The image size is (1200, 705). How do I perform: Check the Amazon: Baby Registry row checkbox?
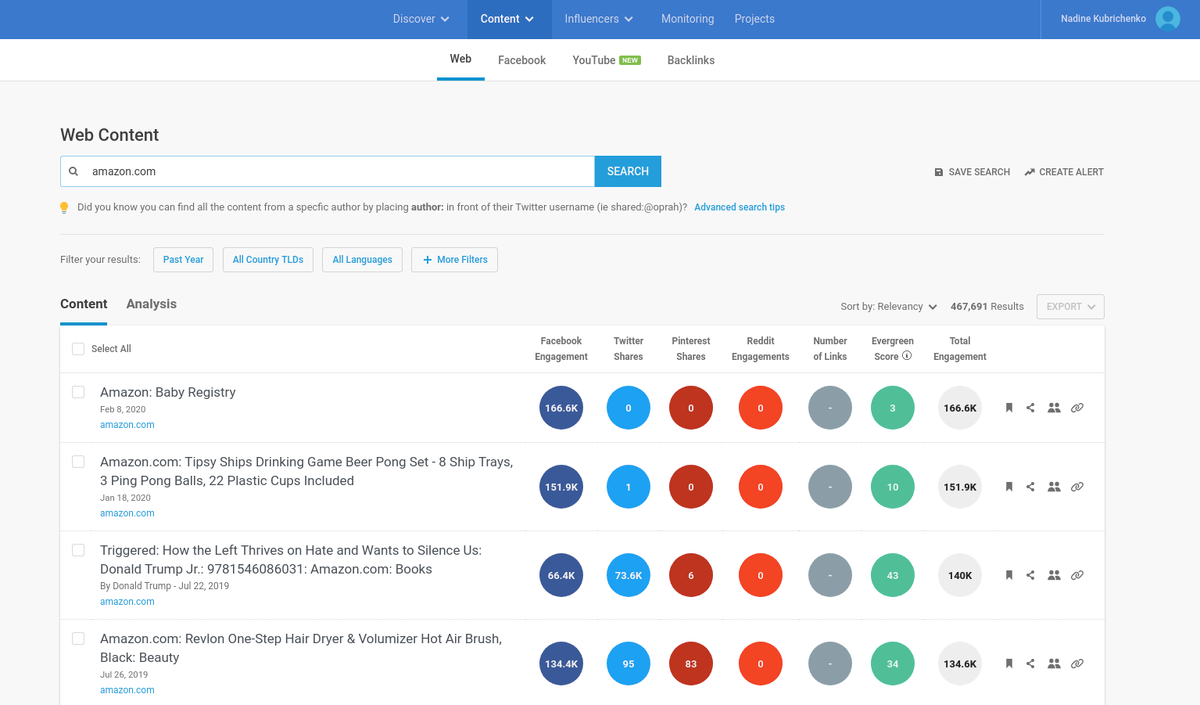pyautogui.click(x=78, y=392)
